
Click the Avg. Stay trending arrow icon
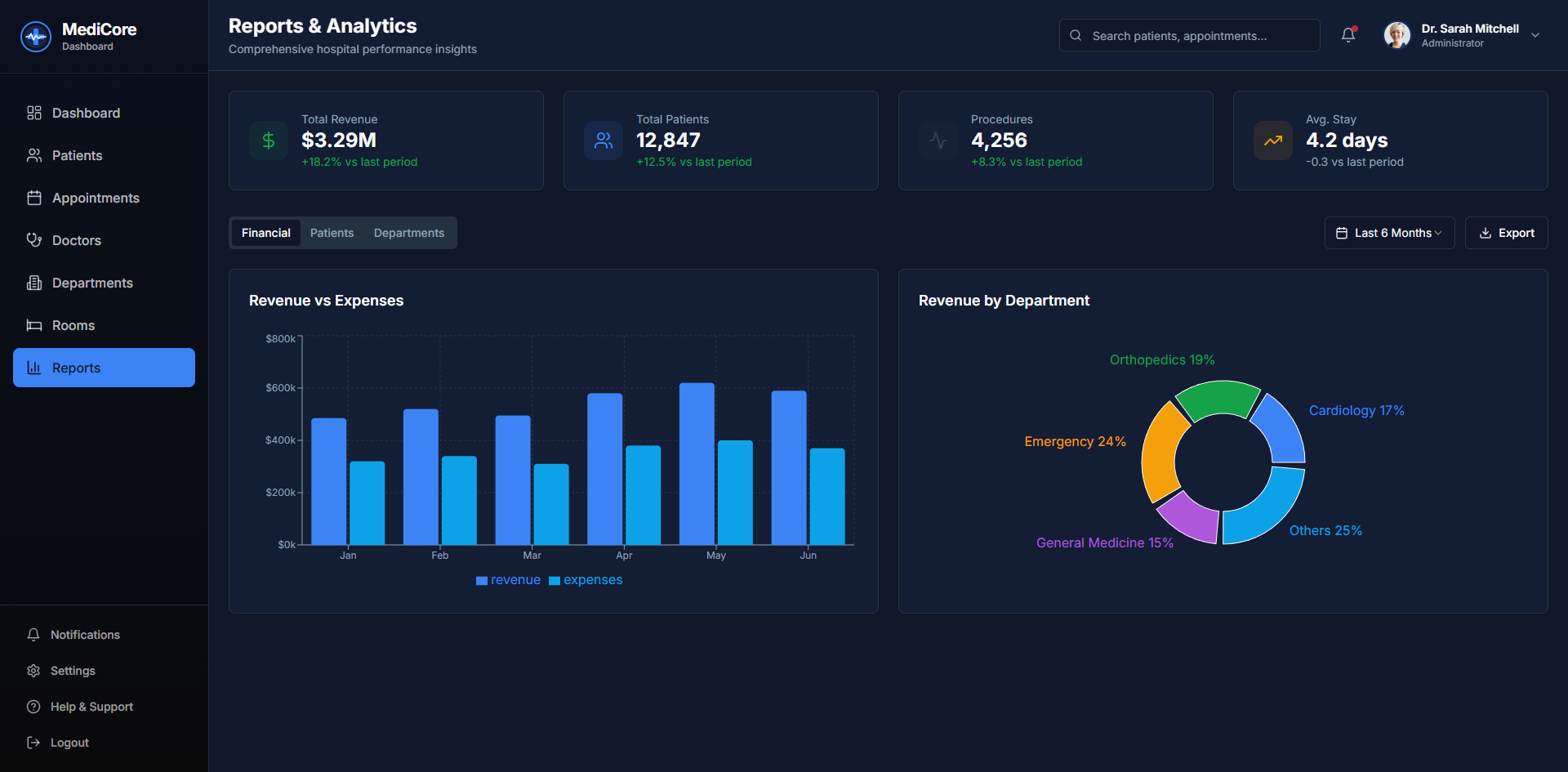[1273, 141]
